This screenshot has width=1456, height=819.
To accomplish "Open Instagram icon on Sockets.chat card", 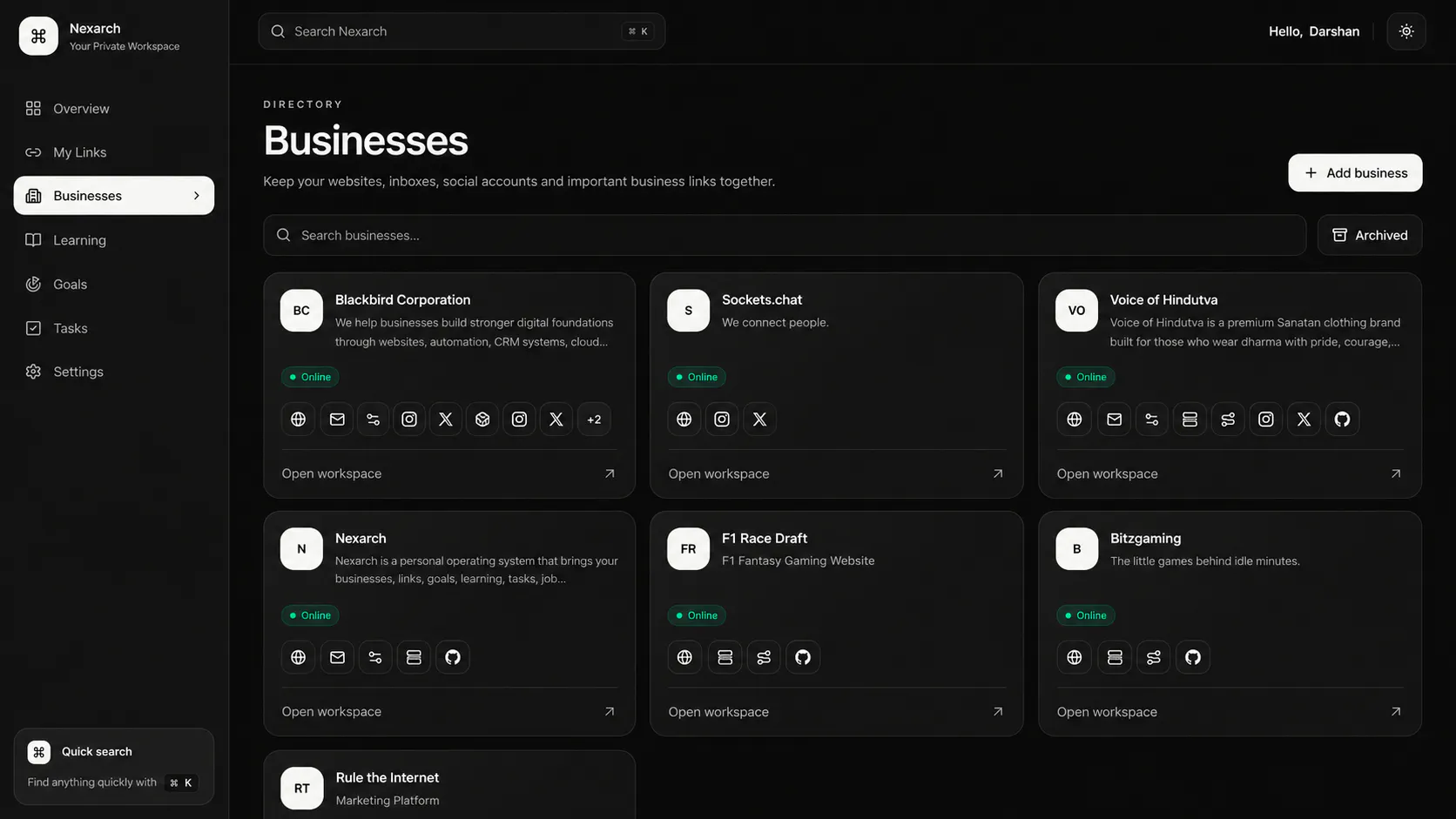I will click(722, 420).
